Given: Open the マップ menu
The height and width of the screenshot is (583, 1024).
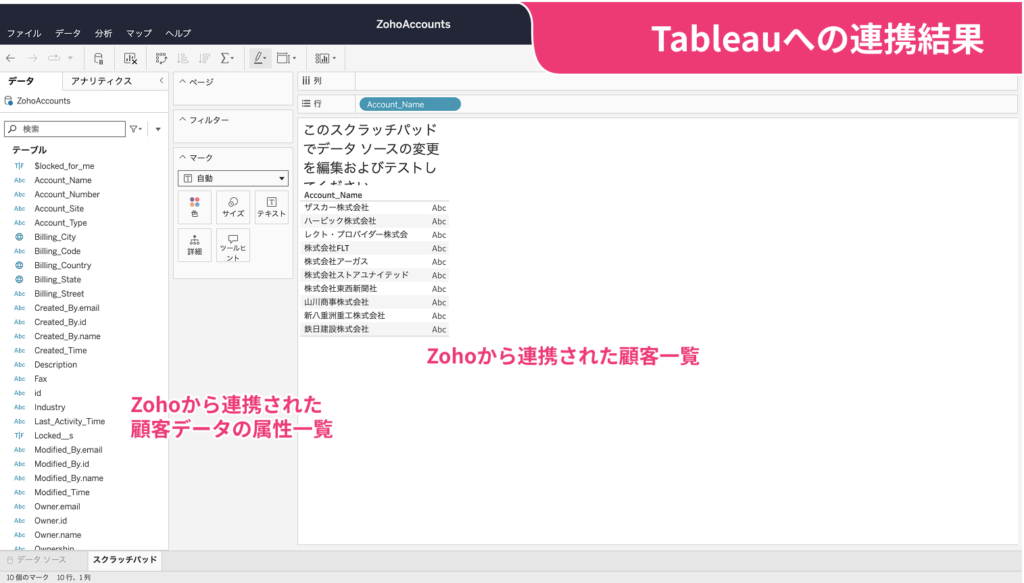Looking at the screenshot, I should click(138, 33).
